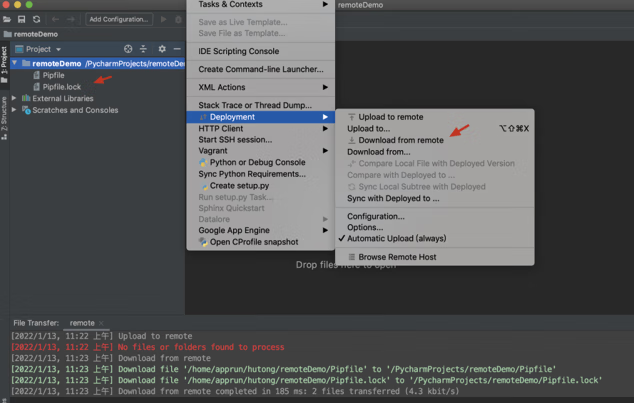The height and width of the screenshot is (403, 634).
Task: Select the Pipfile file in tree
Action: tap(53, 75)
